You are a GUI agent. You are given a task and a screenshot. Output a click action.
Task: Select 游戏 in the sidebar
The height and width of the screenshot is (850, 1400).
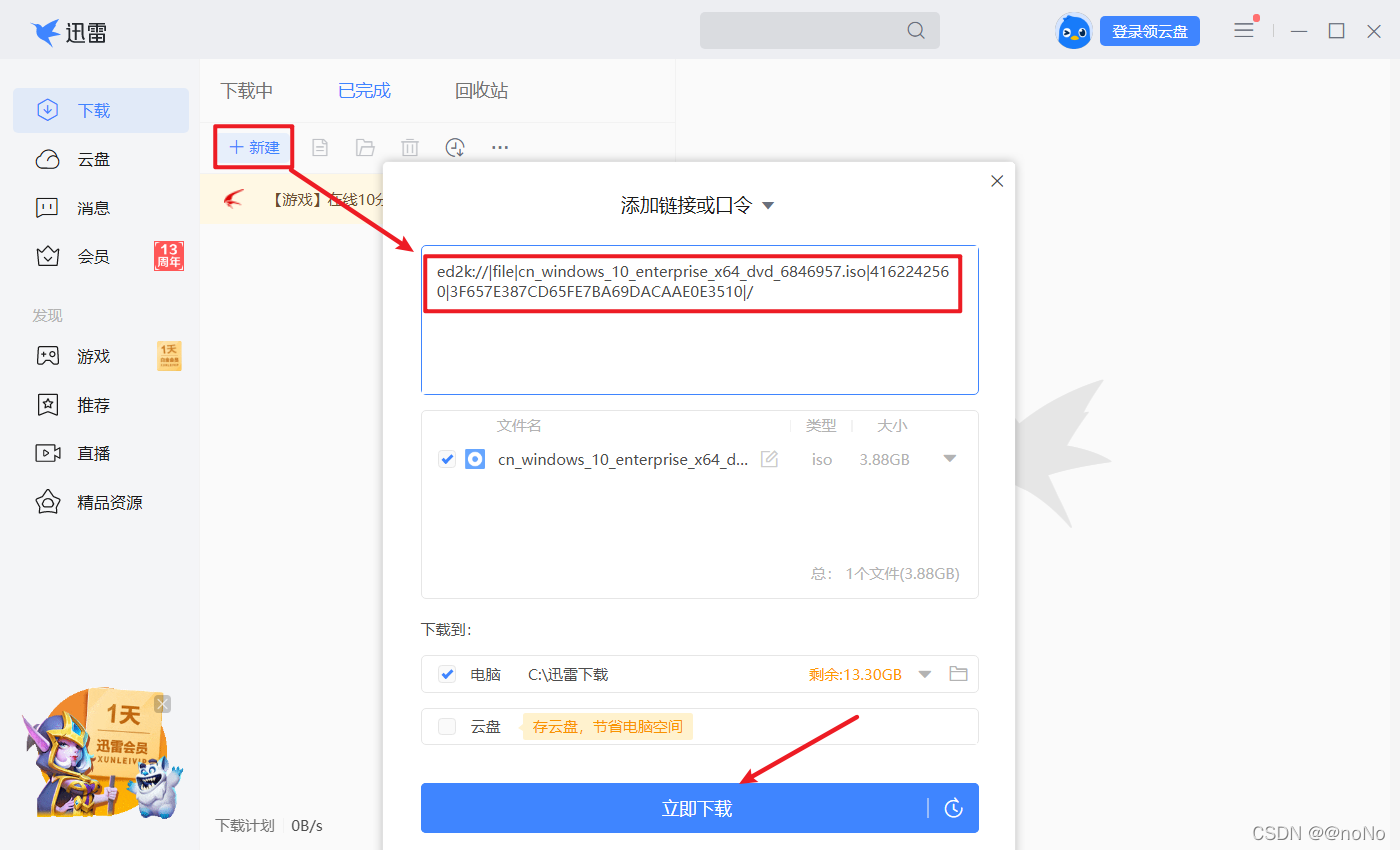tap(93, 355)
